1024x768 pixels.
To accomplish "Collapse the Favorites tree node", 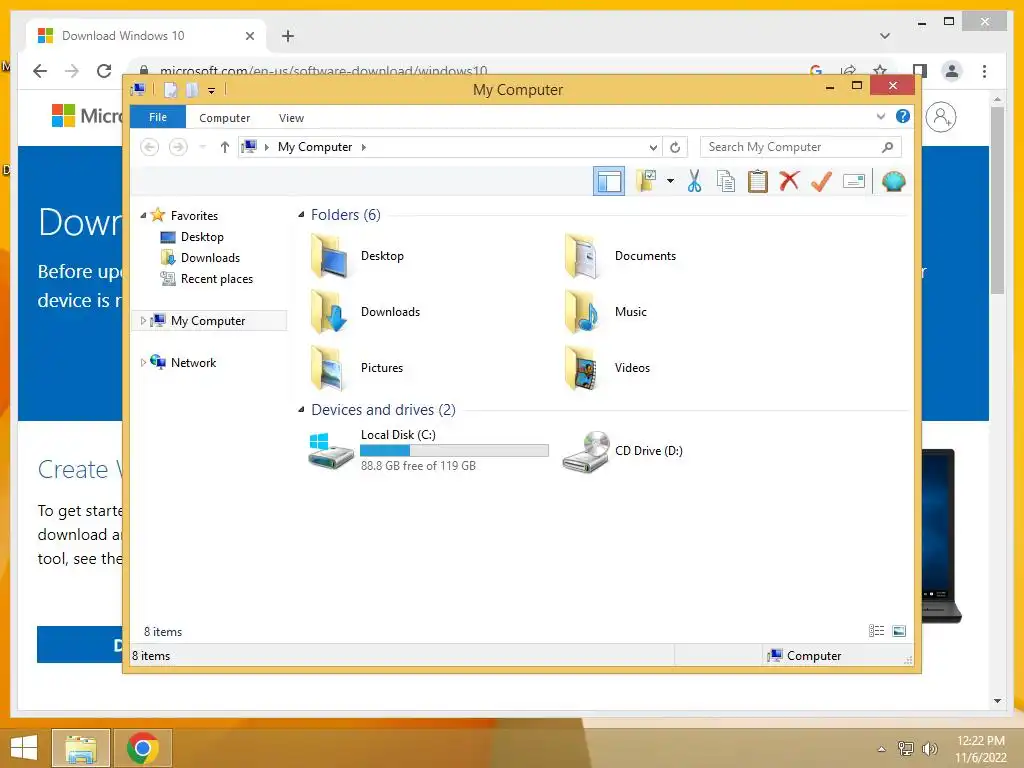I will 143,215.
